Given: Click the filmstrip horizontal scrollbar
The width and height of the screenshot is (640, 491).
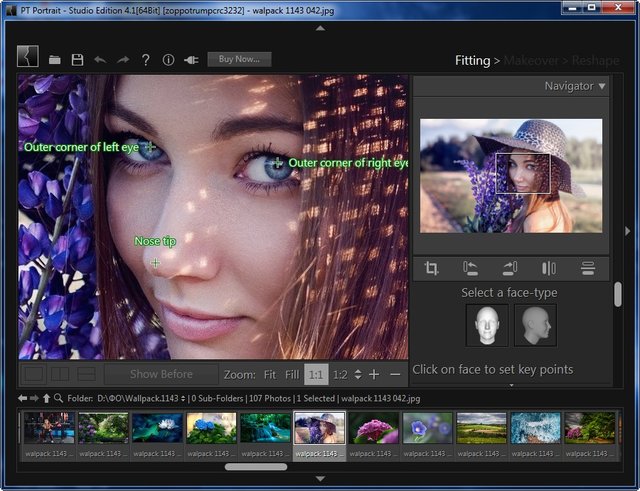Looking at the screenshot, I should tap(256, 466).
